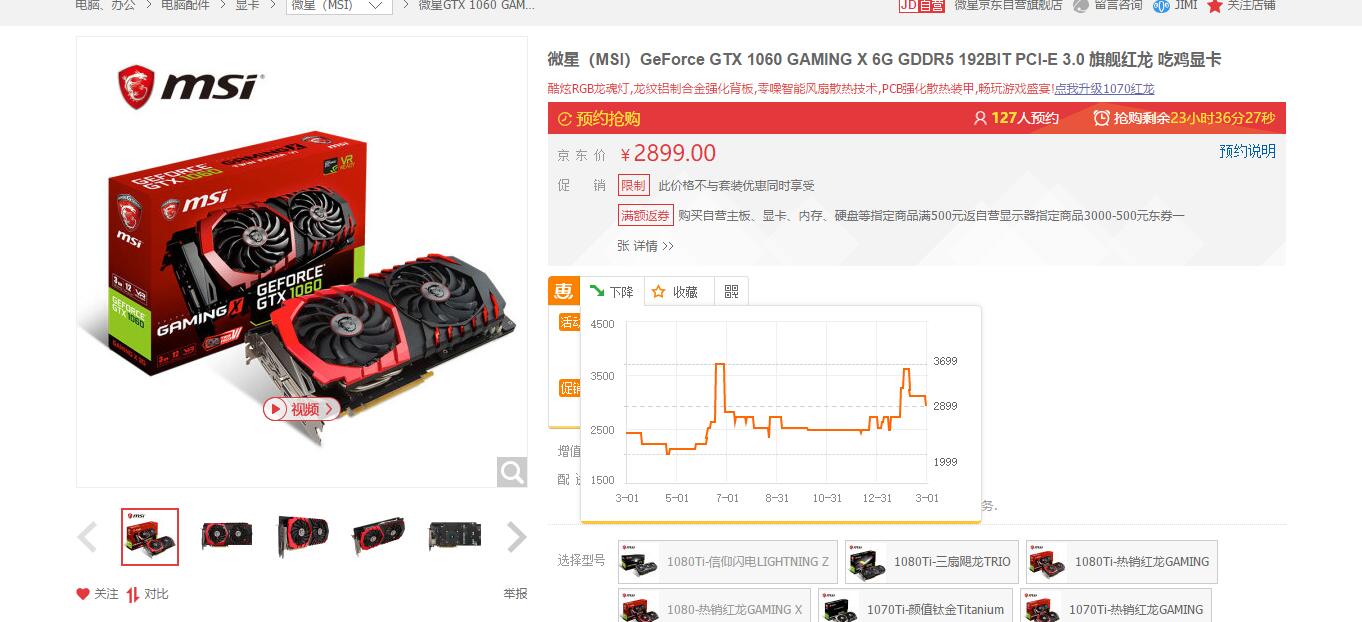Click the 关注 heart icon below the gallery

[83, 594]
